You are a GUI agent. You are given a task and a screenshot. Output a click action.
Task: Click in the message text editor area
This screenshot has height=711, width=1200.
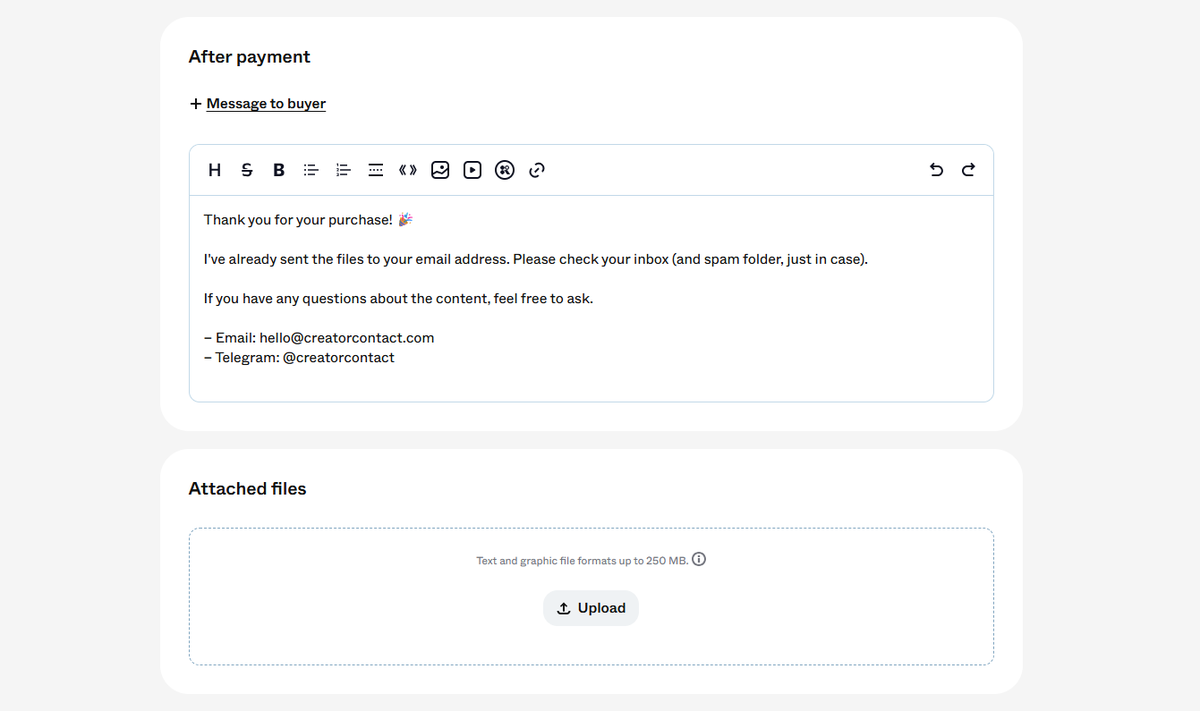[x=591, y=298]
